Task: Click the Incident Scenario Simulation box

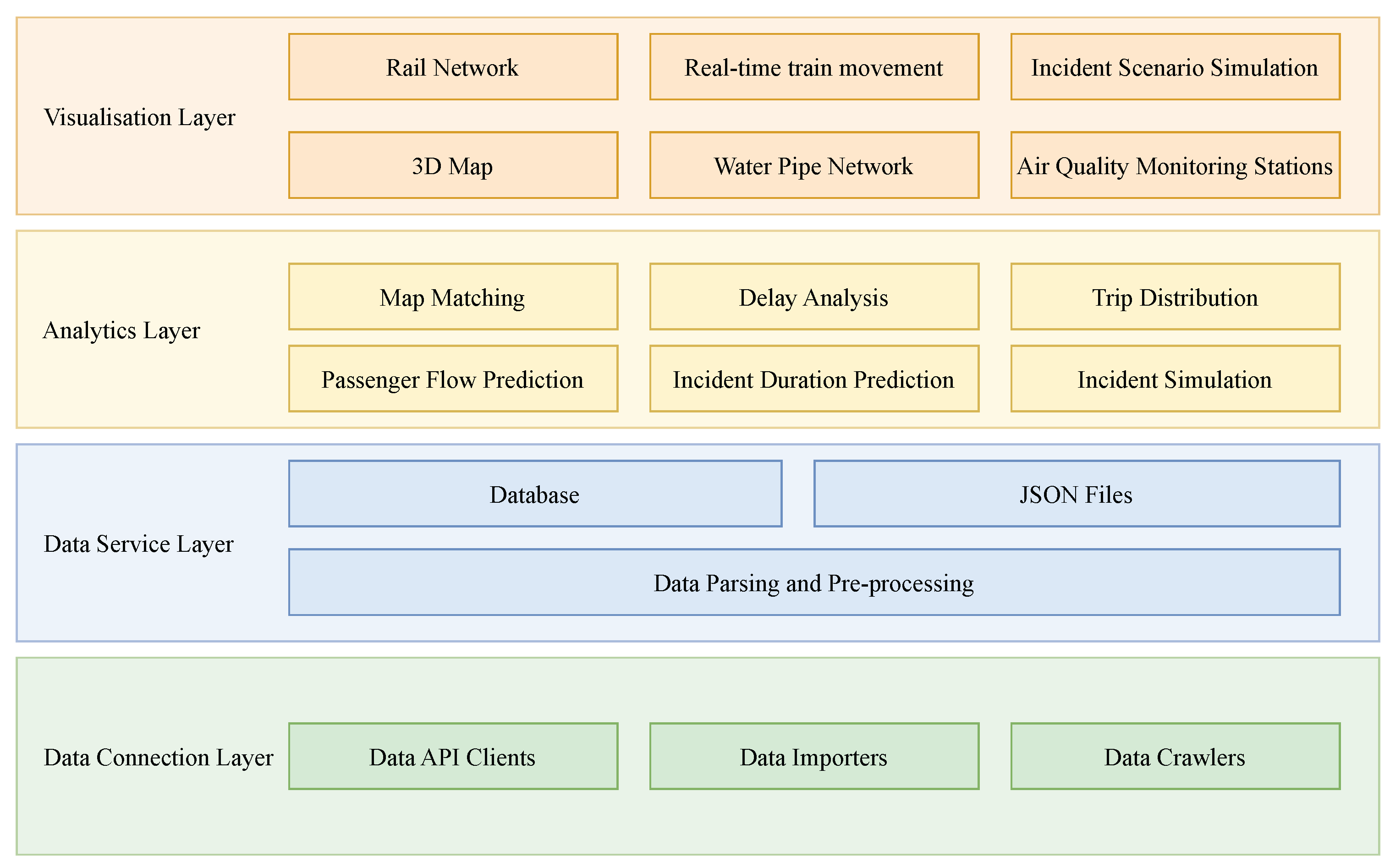Action: (1175, 67)
